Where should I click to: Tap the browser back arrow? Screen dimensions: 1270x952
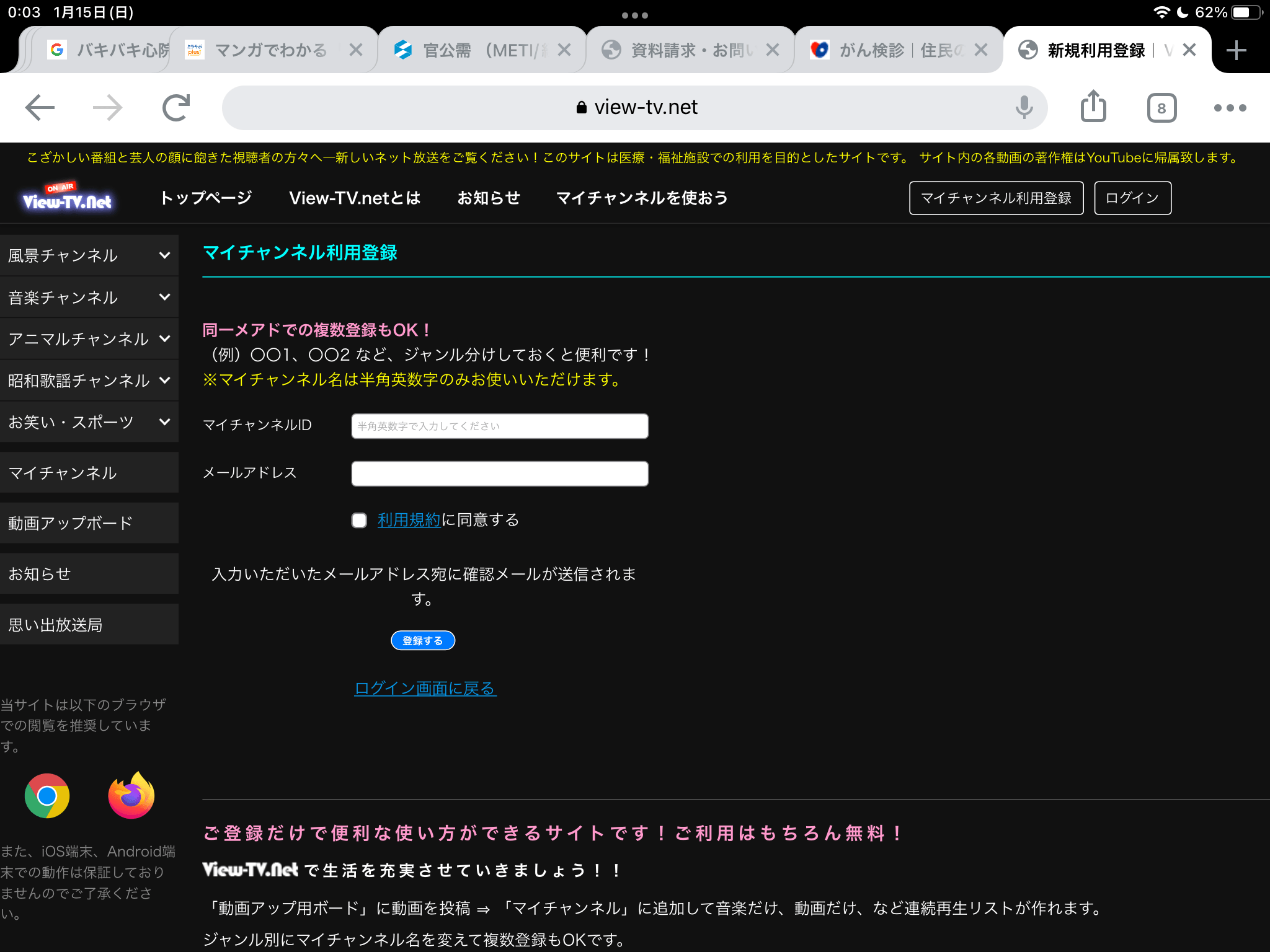pyautogui.click(x=40, y=108)
